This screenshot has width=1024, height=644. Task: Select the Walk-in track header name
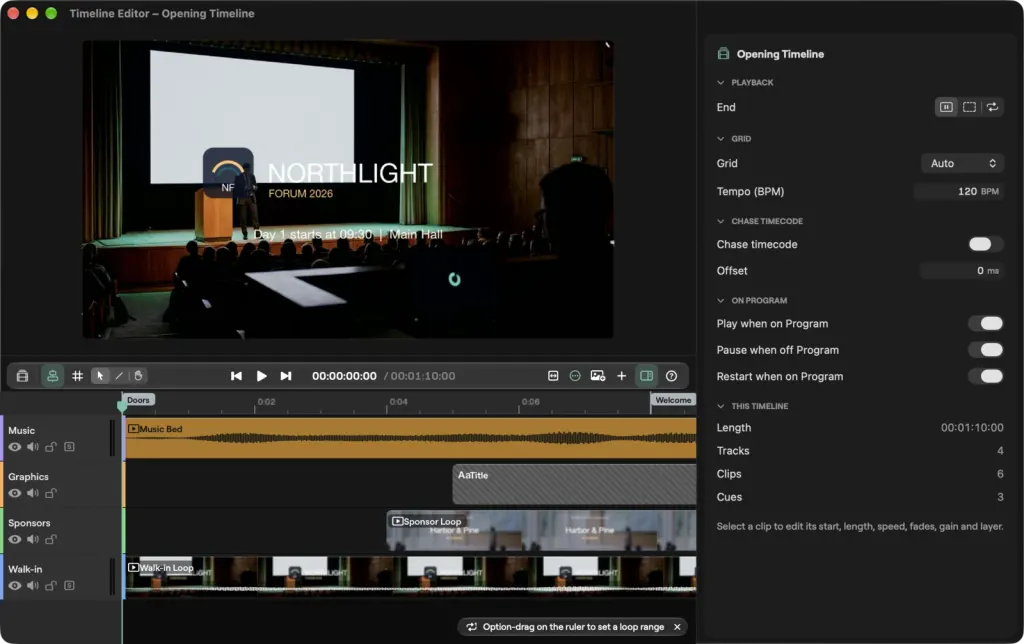(25, 570)
